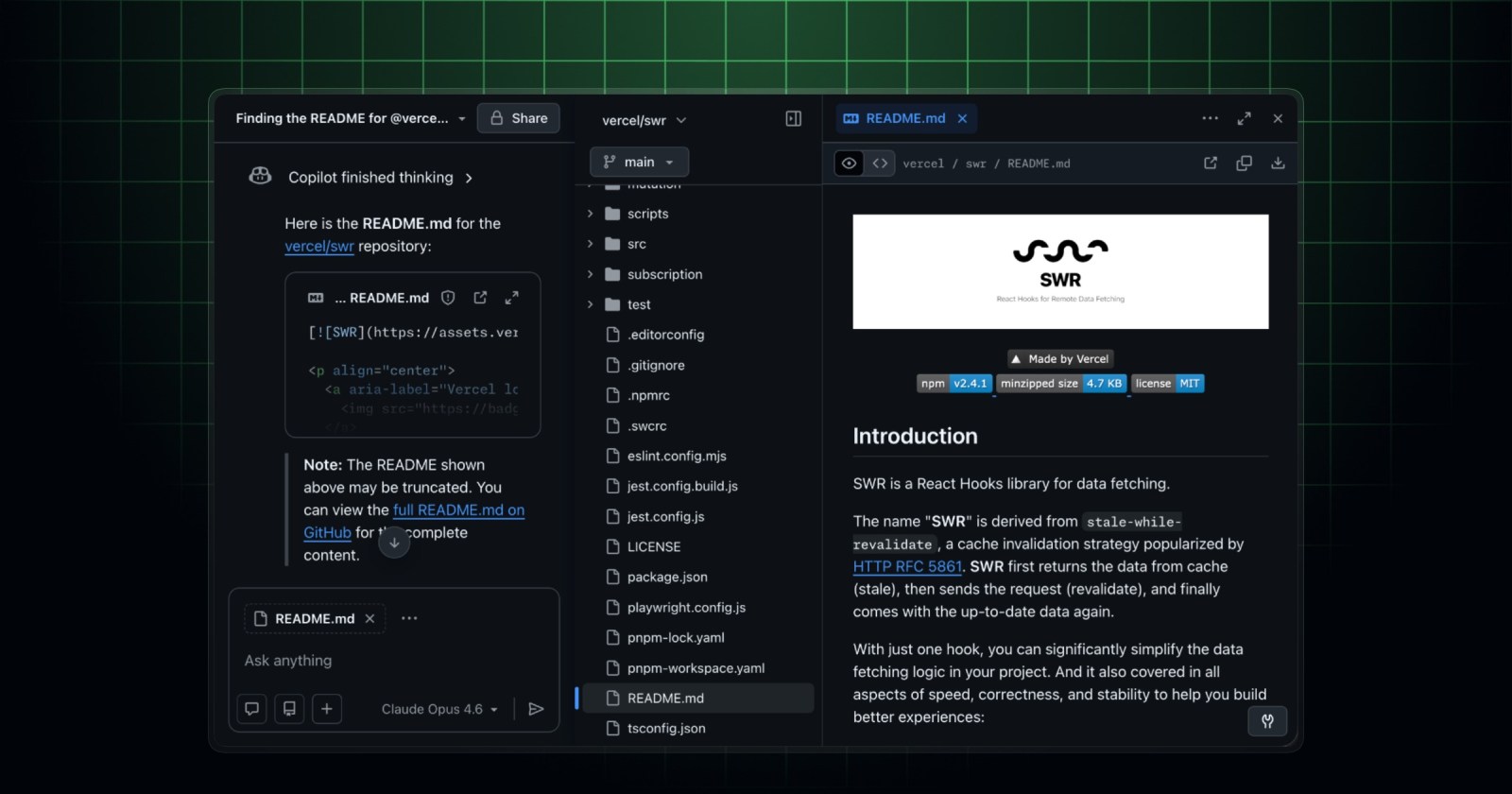Click the SWR logo banner image
Screen dimensions: 1512x794
tap(1060, 271)
